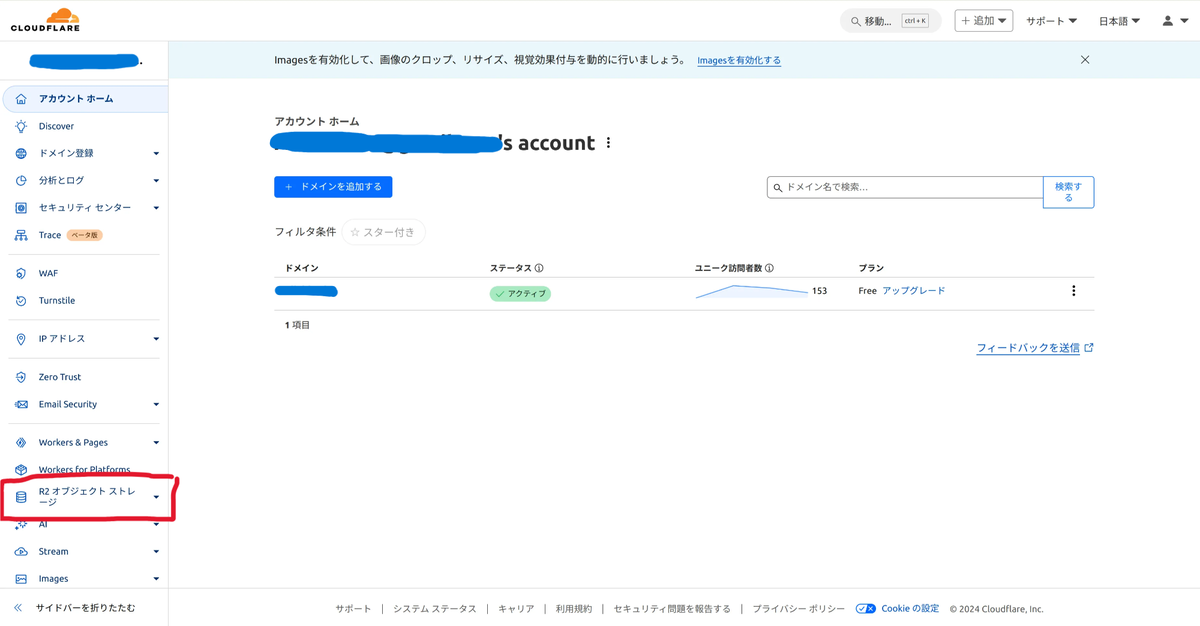Viewport: 1200px width, 626px height.
Task: Expand the IP アドレス menu arrow
Action: point(156,339)
